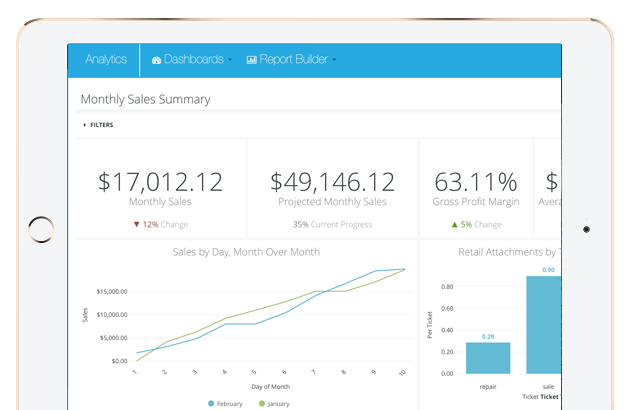Image resolution: width=634 pixels, height=410 pixels.
Task: Toggle the February series in the legend
Action: (x=226, y=403)
